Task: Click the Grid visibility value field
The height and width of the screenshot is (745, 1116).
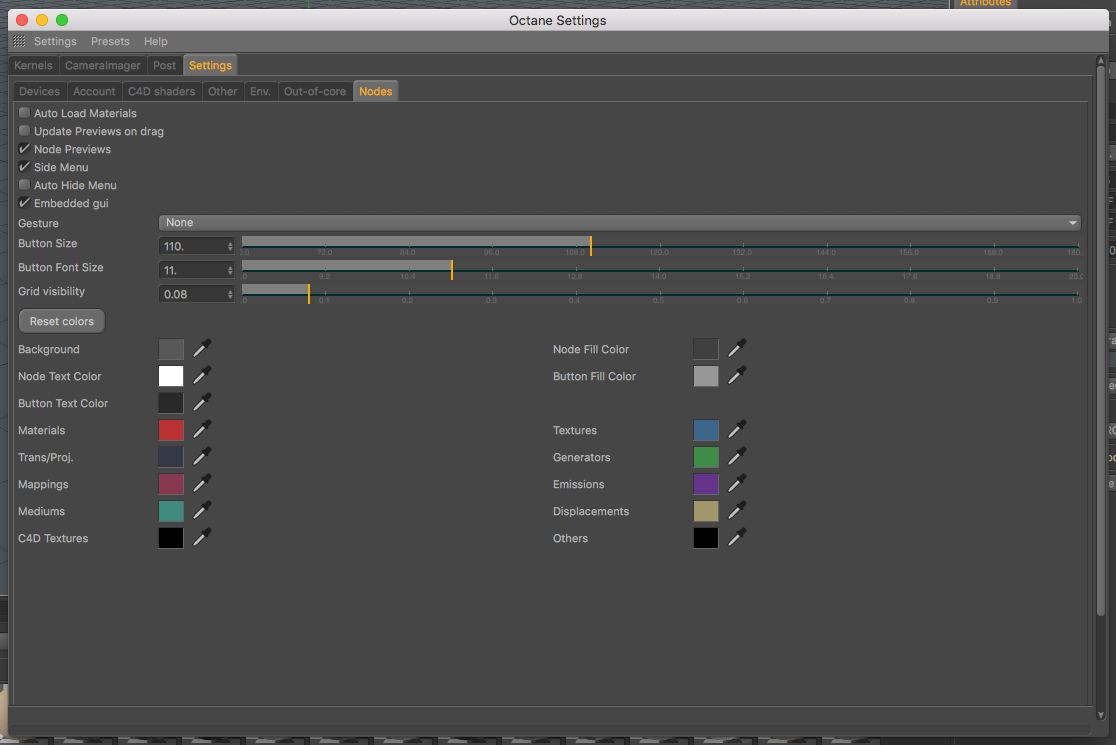Action: click(x=192, y=295)
